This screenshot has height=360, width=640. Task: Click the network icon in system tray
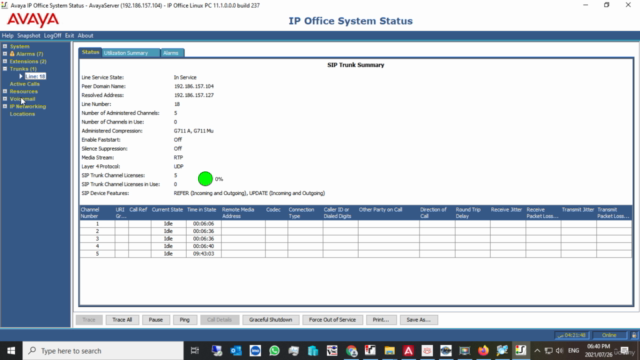(x=549, y=351)
